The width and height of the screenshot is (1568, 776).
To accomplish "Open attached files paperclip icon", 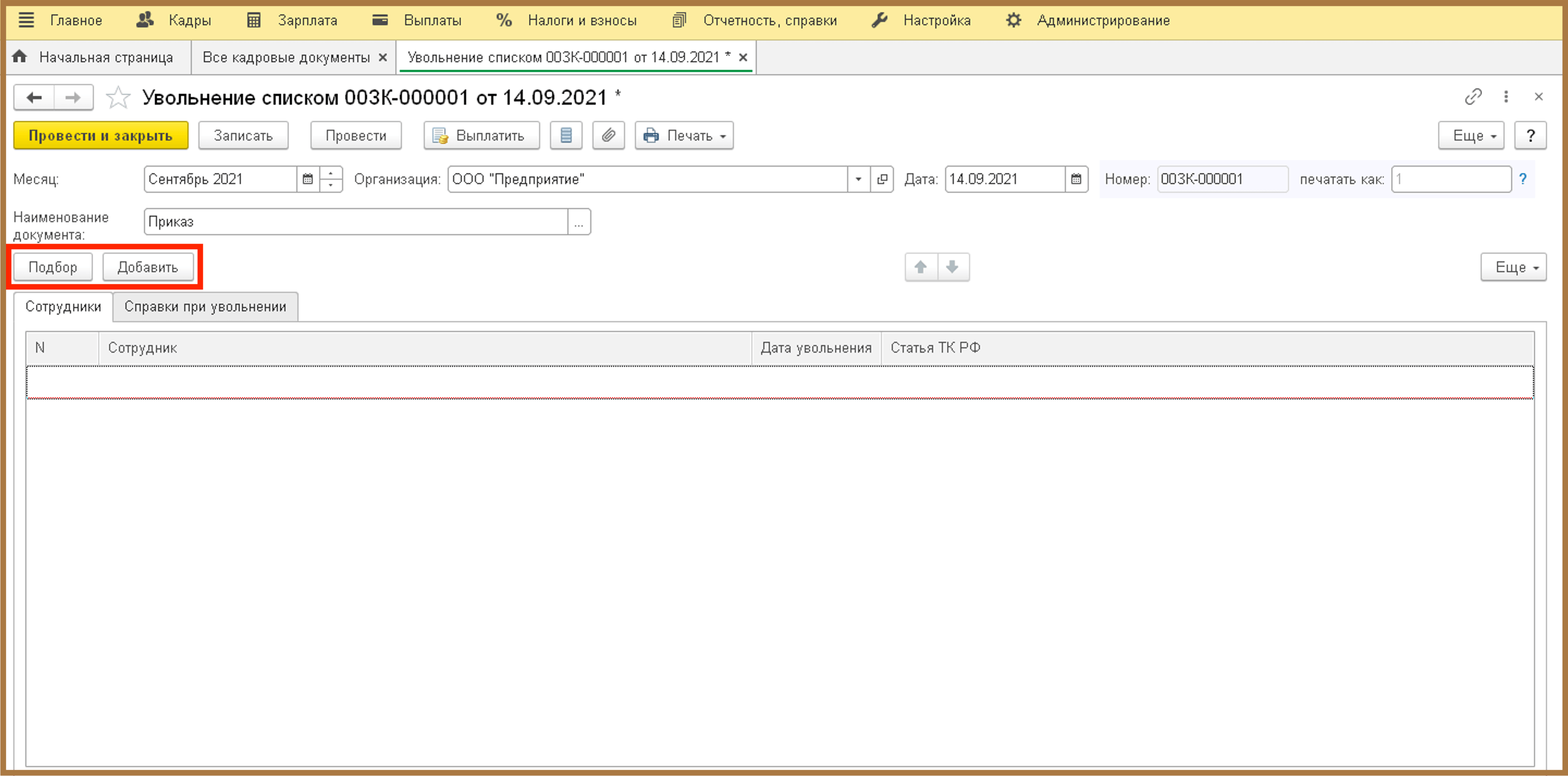I will (609, 136).
